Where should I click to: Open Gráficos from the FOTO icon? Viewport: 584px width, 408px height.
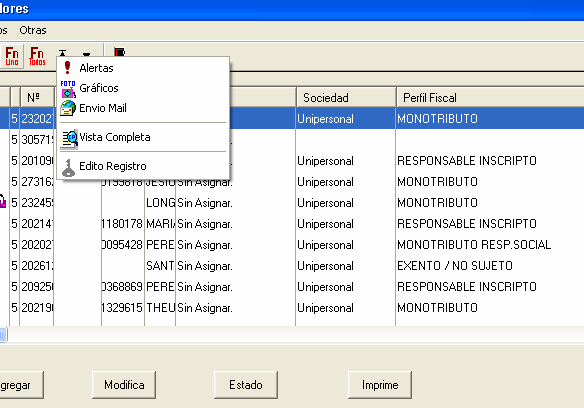[68, 89]
